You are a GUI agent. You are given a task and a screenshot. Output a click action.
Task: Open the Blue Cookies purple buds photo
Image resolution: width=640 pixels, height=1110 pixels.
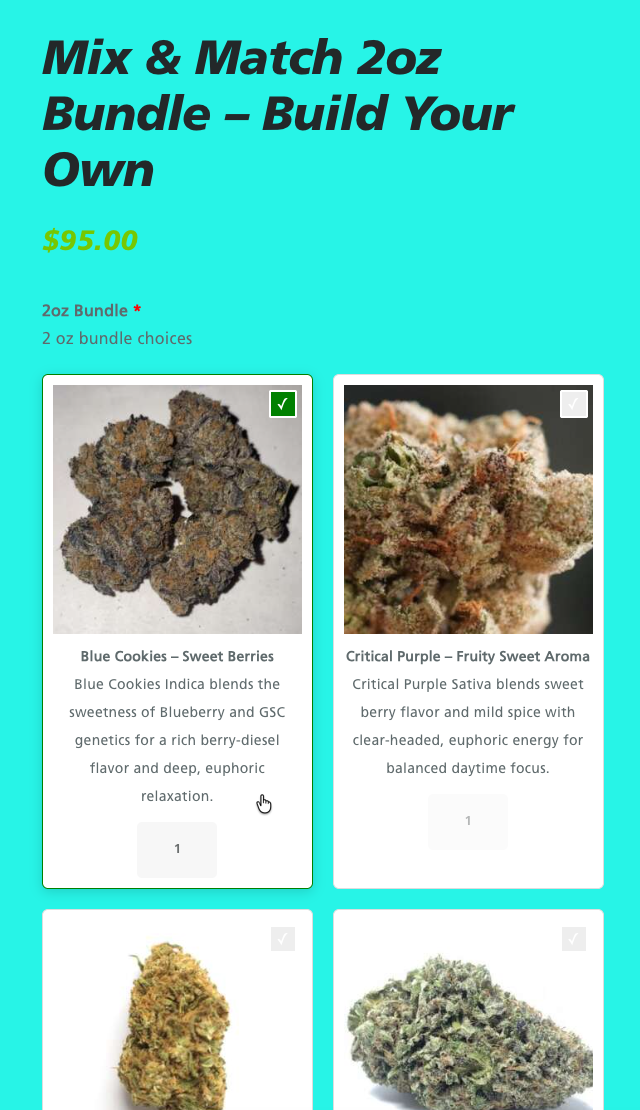click(177, 509)
